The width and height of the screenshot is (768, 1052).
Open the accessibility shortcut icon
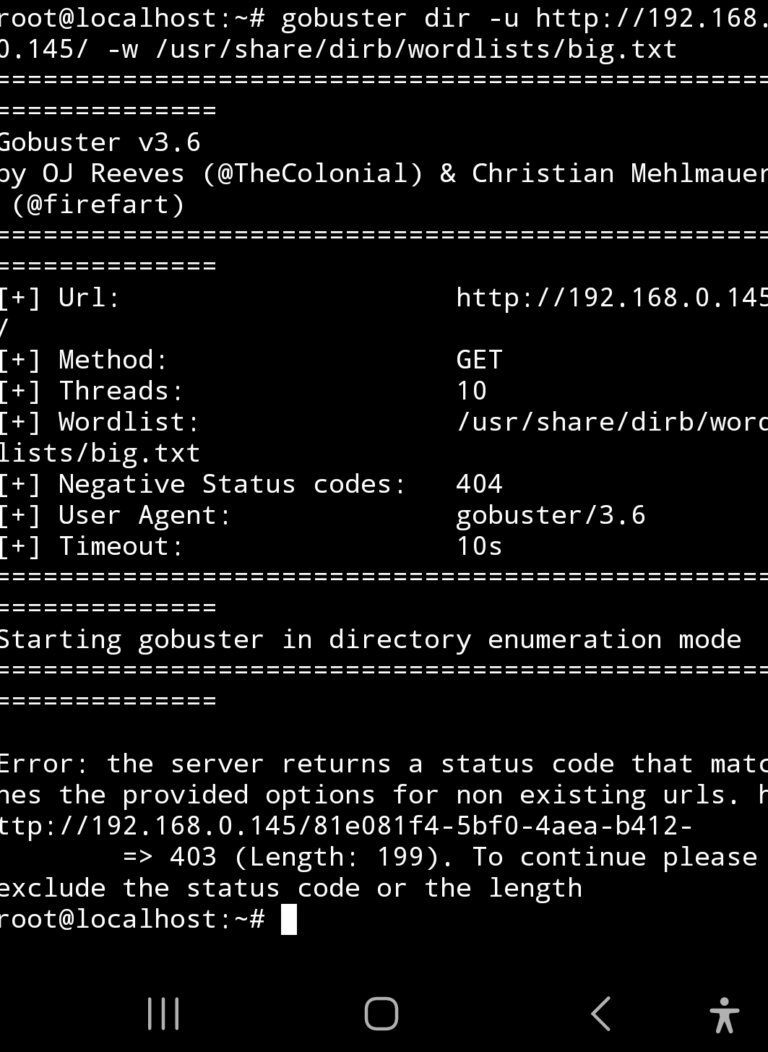tap(724, 1015)
